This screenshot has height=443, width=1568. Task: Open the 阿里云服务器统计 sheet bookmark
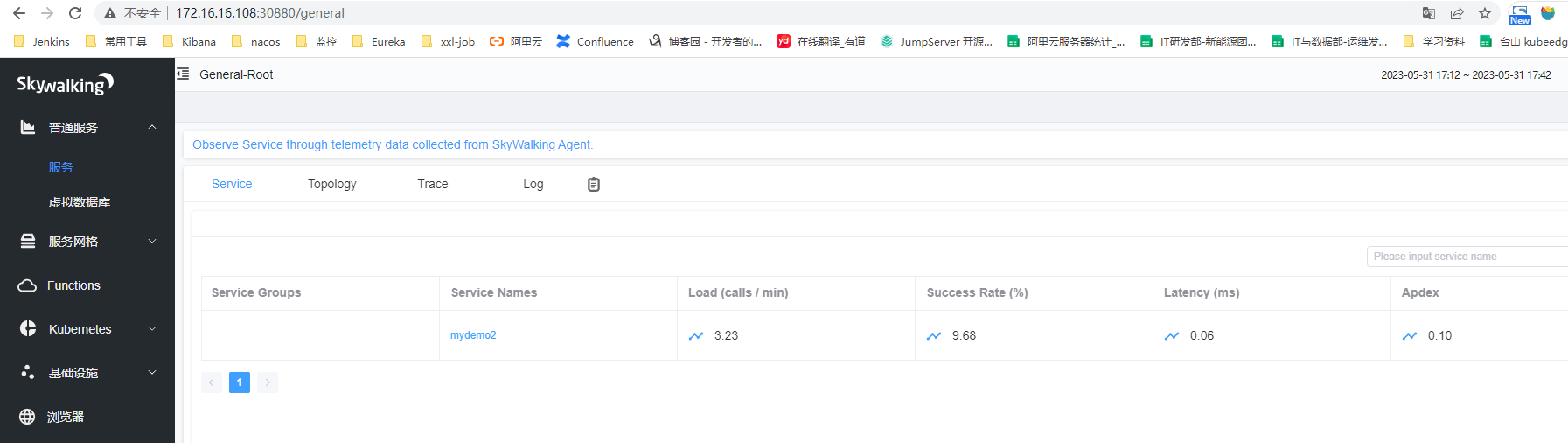[x=1066, y=41]
